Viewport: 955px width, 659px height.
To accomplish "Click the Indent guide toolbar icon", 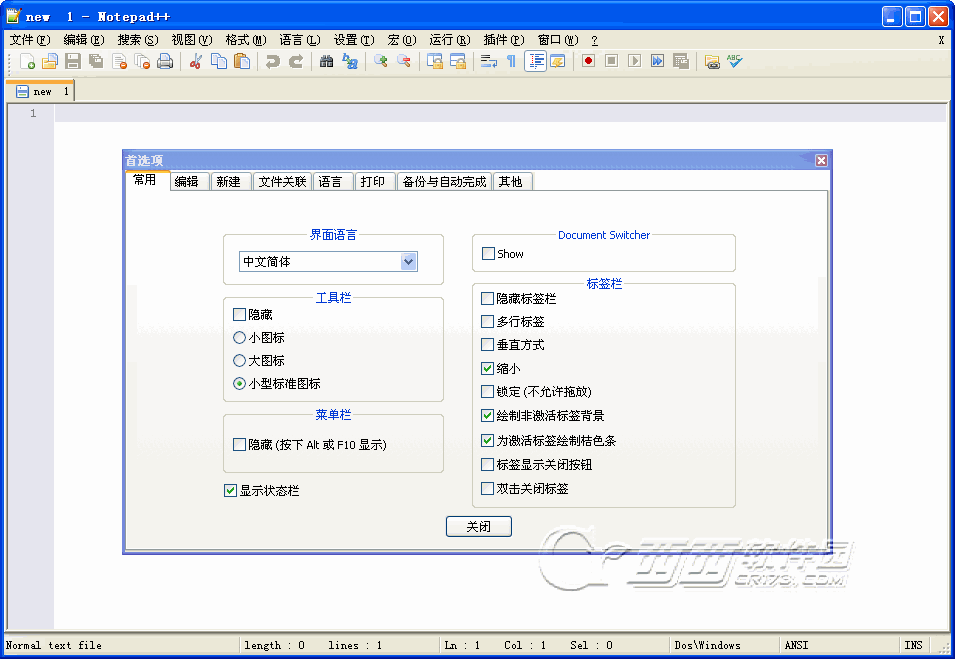I will coord(535,61).
